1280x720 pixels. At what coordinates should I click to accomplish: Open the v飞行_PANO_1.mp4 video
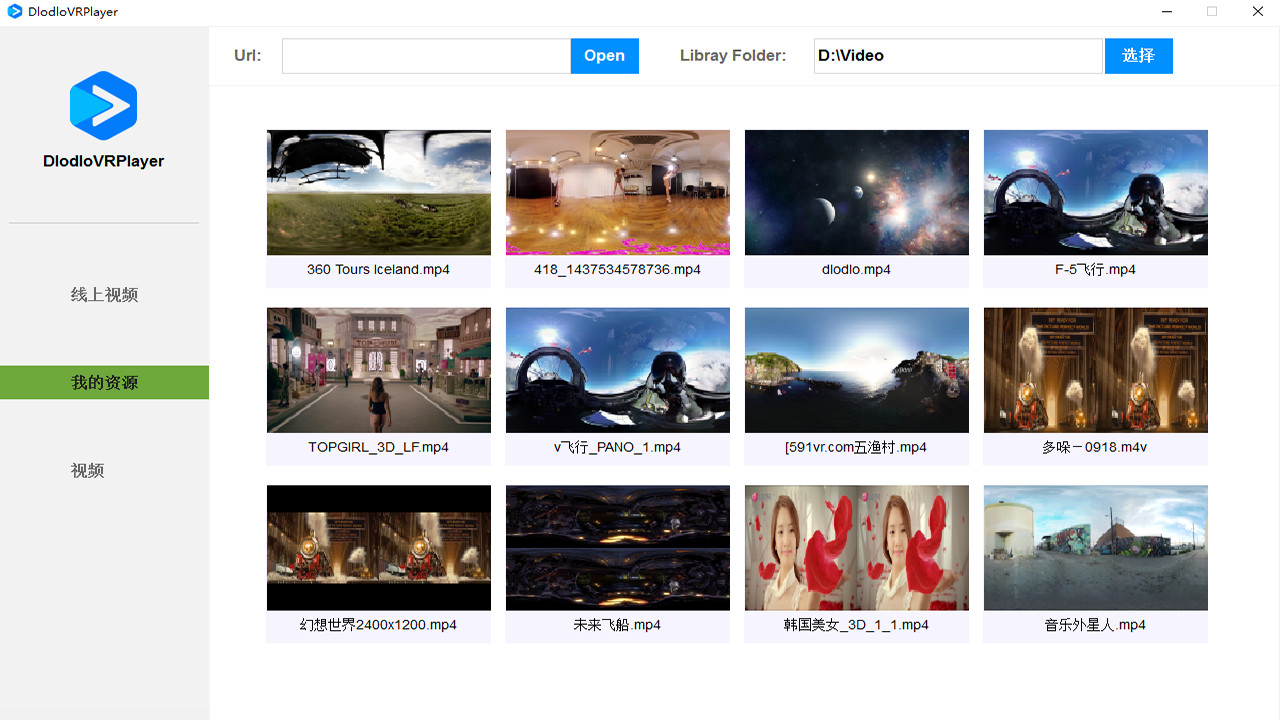coord(617,369)
